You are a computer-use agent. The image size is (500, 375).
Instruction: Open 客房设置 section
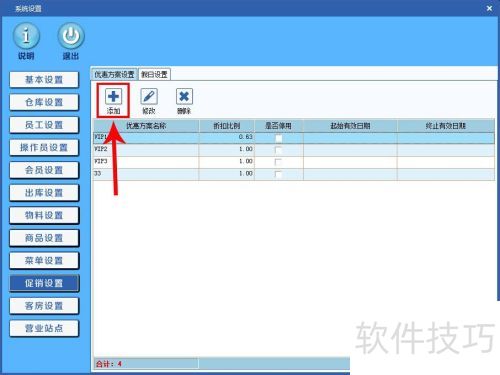(44, 306)
